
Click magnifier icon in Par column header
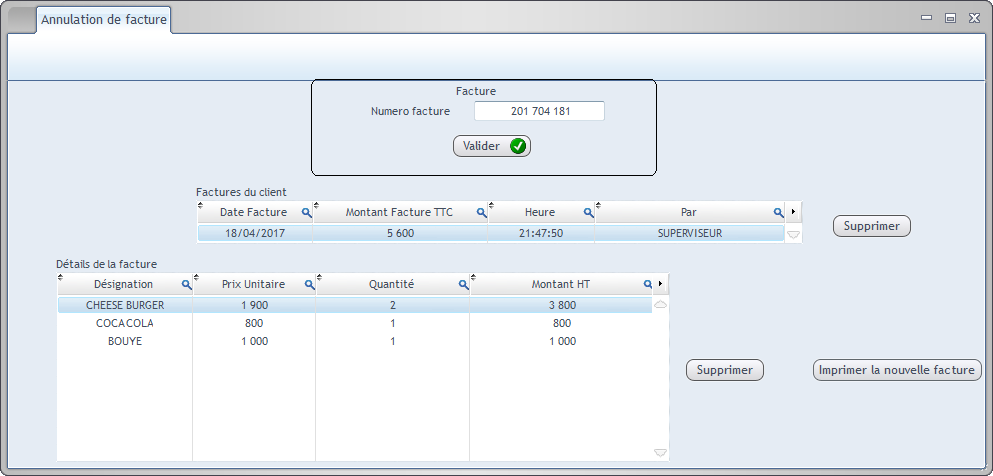point(778,213)
